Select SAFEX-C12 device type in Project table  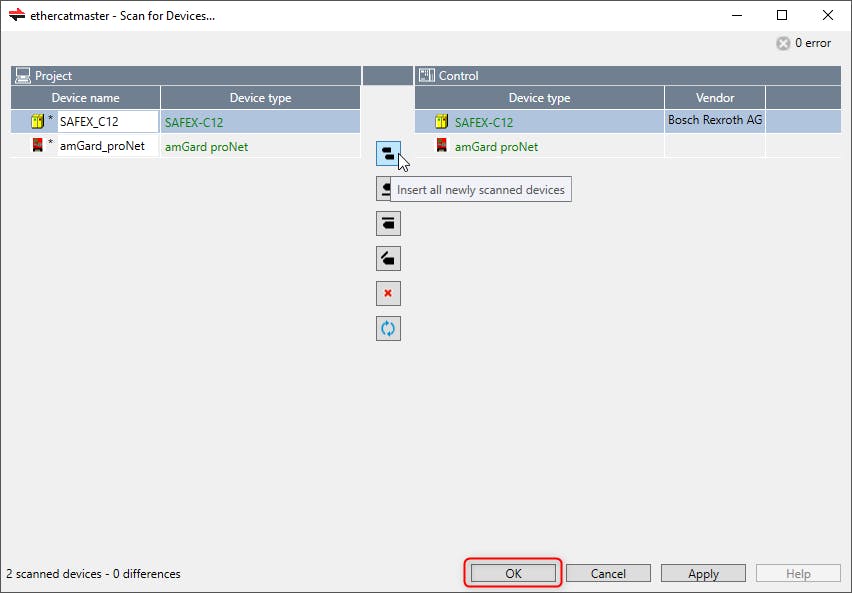pyautogui.click(x=194, y=122)
